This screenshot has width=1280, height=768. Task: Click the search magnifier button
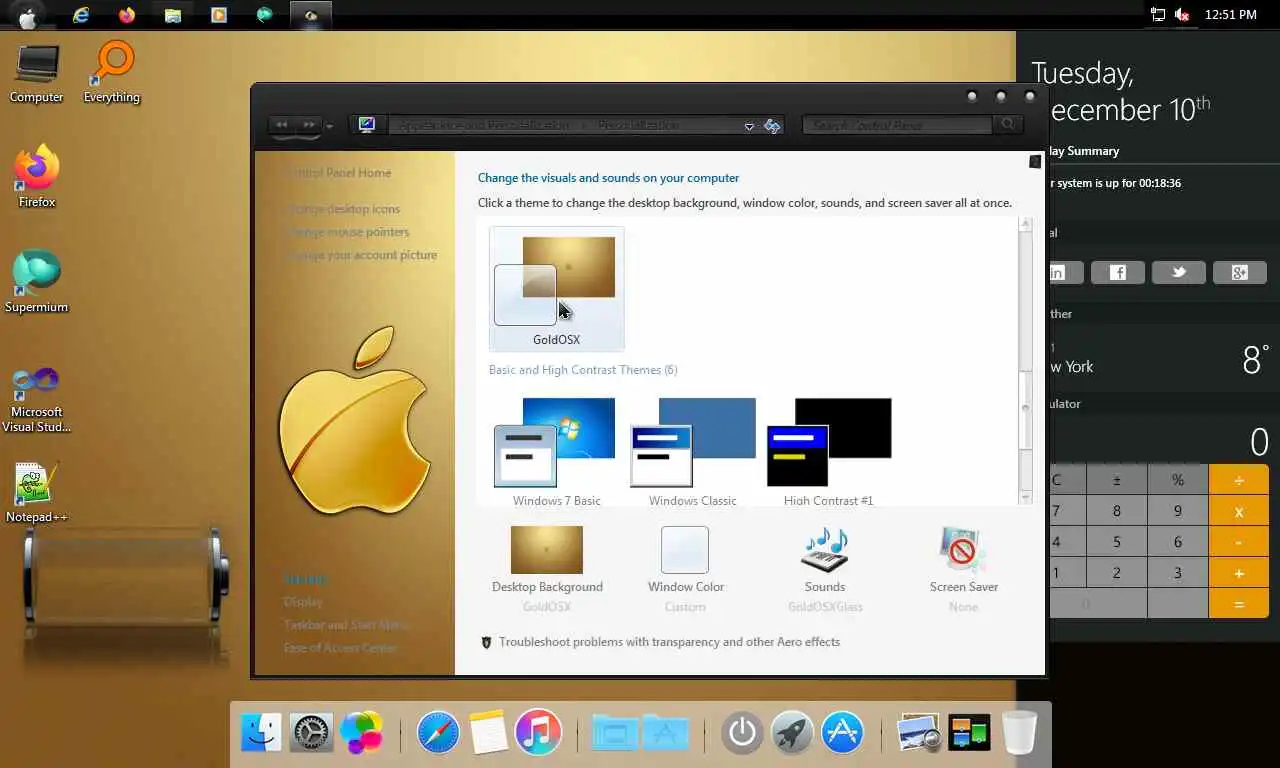(x=1008, y=125)
